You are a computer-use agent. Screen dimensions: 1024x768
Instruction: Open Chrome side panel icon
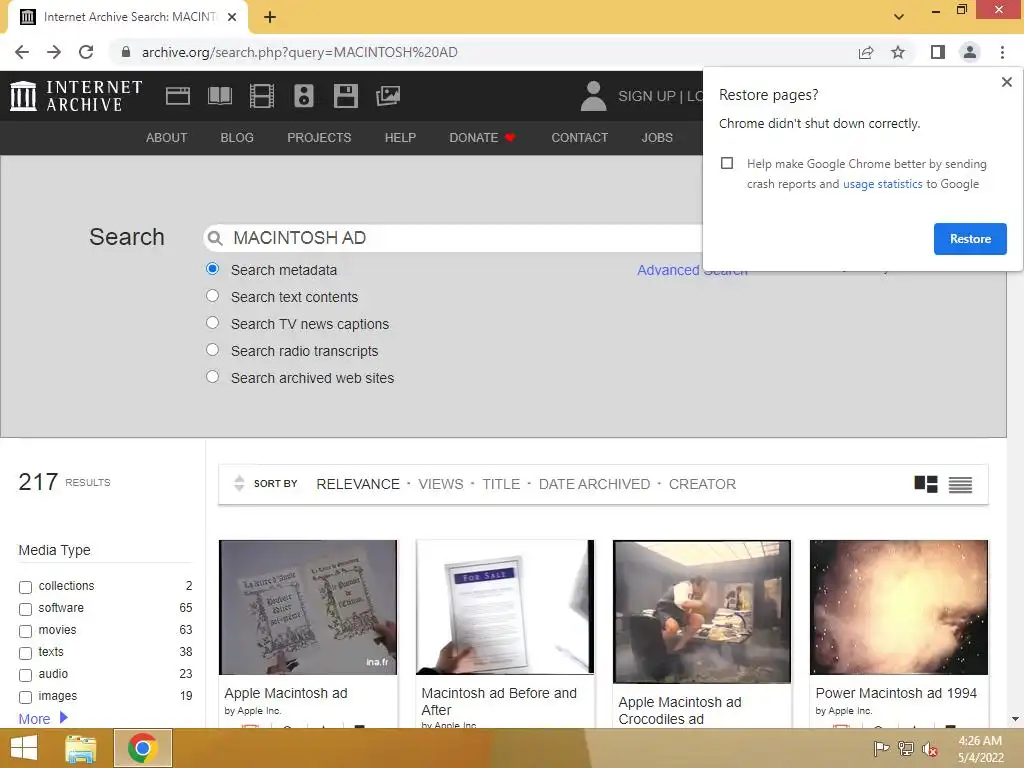point(938,52)
